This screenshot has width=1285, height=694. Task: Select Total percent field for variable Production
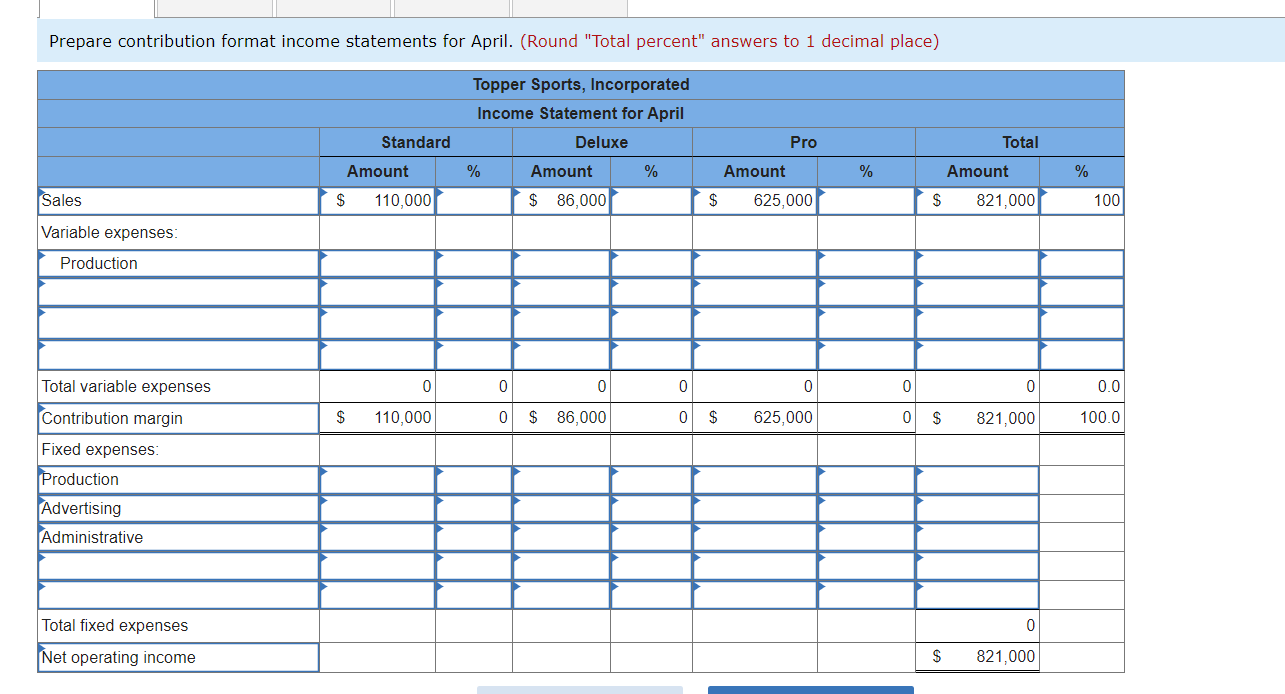[1082, 263]
